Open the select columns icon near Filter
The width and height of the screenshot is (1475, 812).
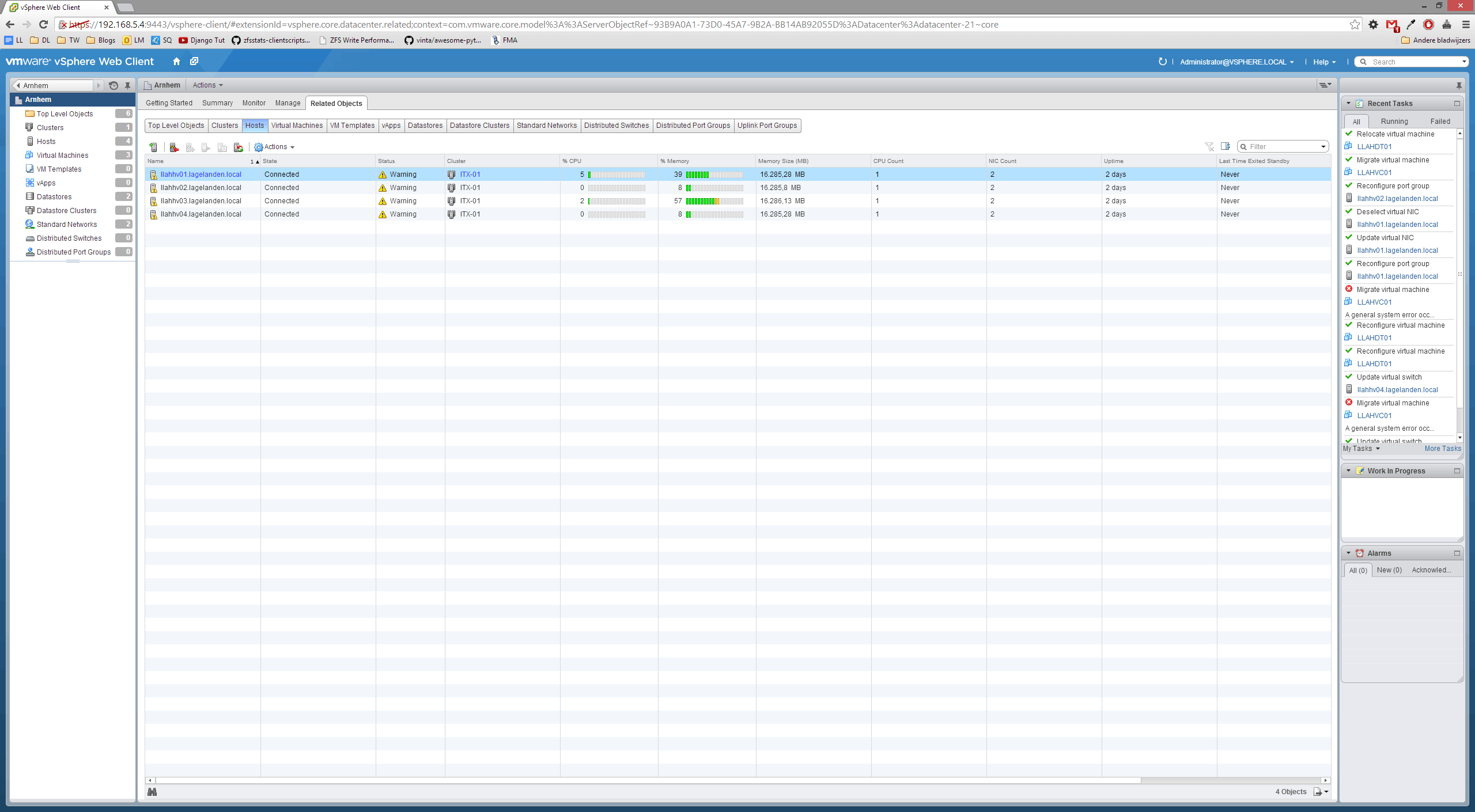[1226, 147]
